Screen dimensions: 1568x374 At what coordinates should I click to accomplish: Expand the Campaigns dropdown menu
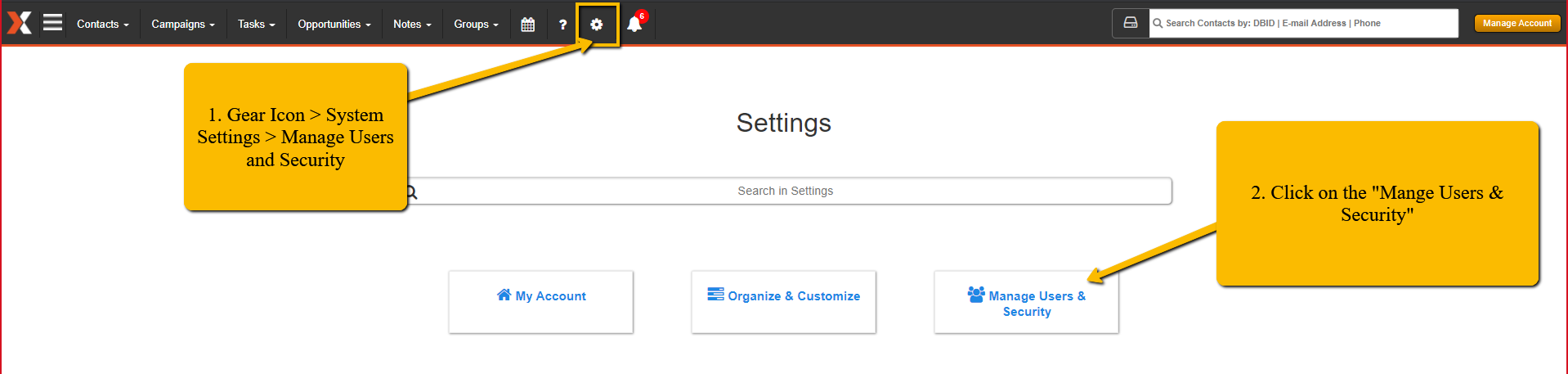(183, 25)
